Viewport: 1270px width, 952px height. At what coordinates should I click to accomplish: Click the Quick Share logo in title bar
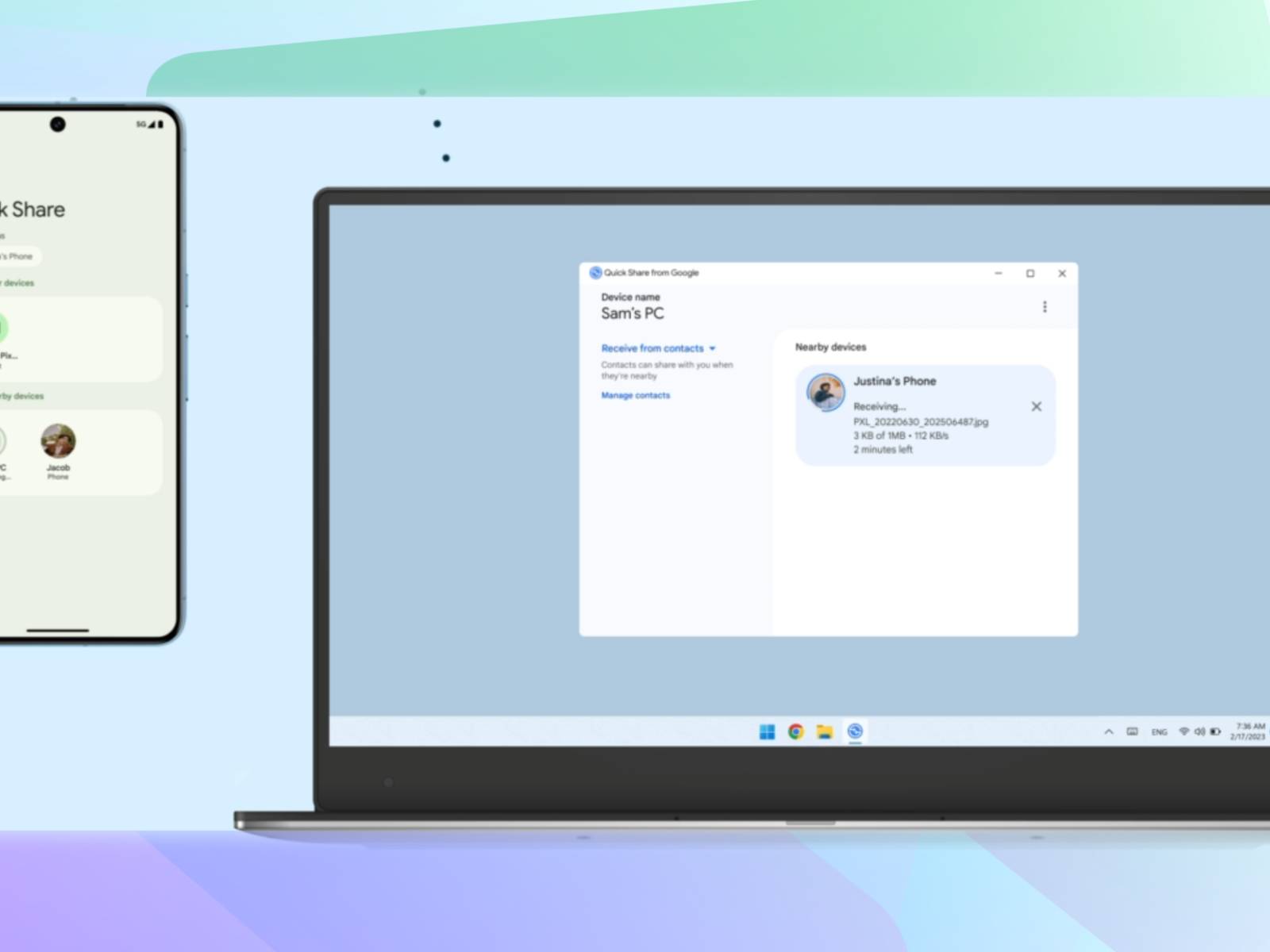595,273
